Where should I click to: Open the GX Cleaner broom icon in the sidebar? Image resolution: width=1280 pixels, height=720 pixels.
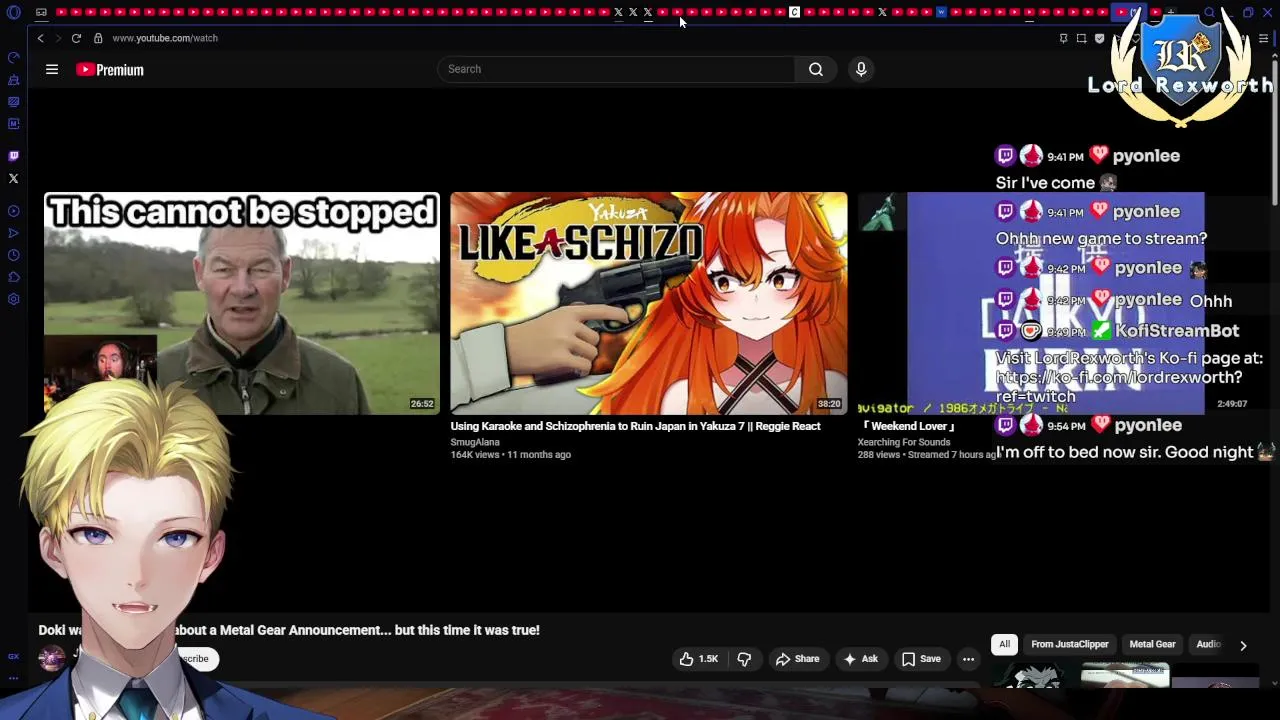click(x=13, y=79)
